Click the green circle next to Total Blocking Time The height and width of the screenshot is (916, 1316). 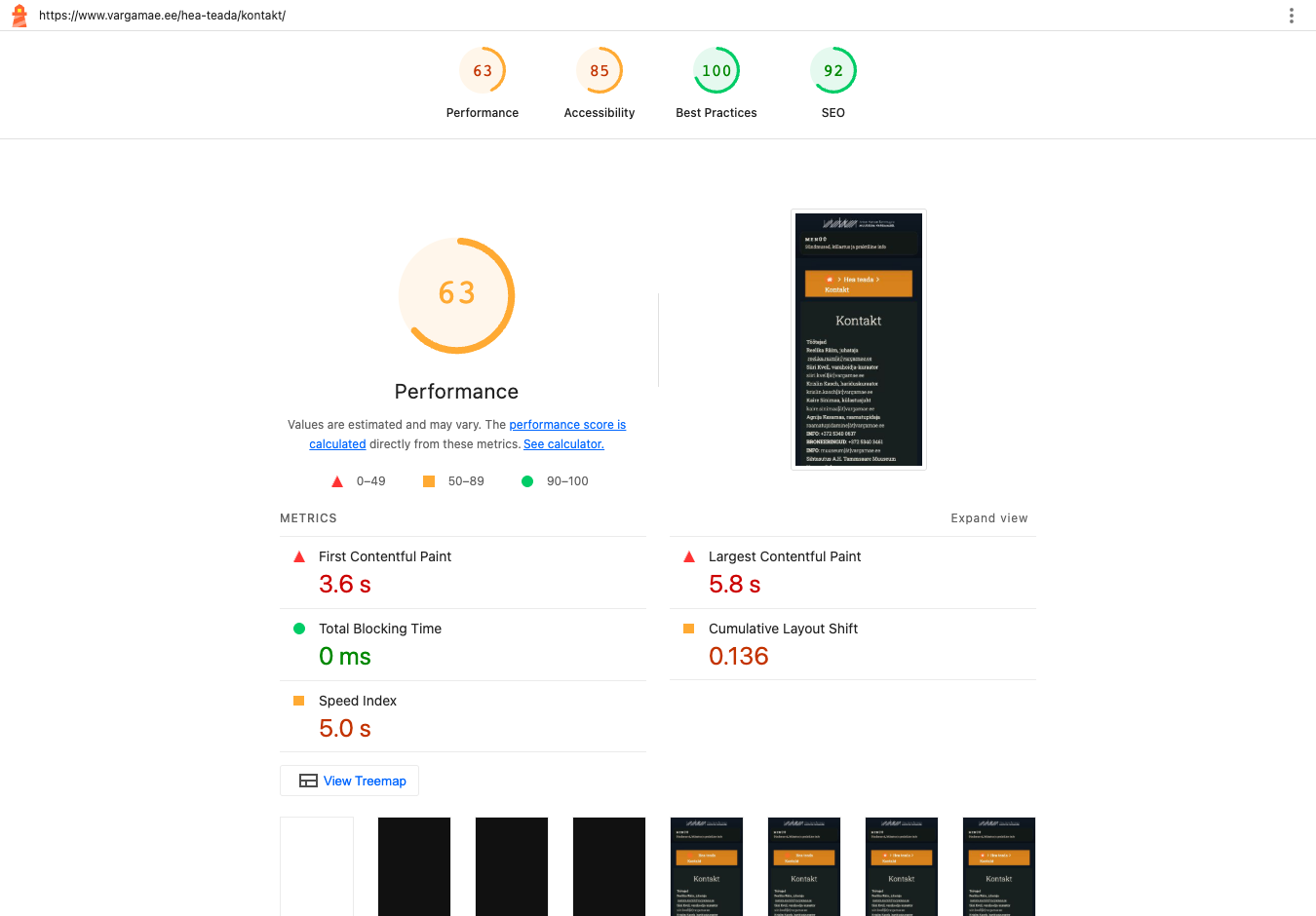pos(299,629)
